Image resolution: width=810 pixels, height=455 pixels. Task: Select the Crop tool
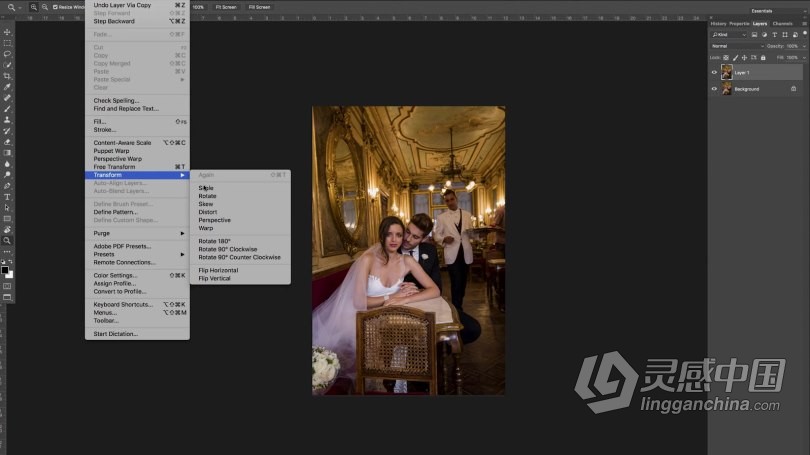click(x=7, y=76)
